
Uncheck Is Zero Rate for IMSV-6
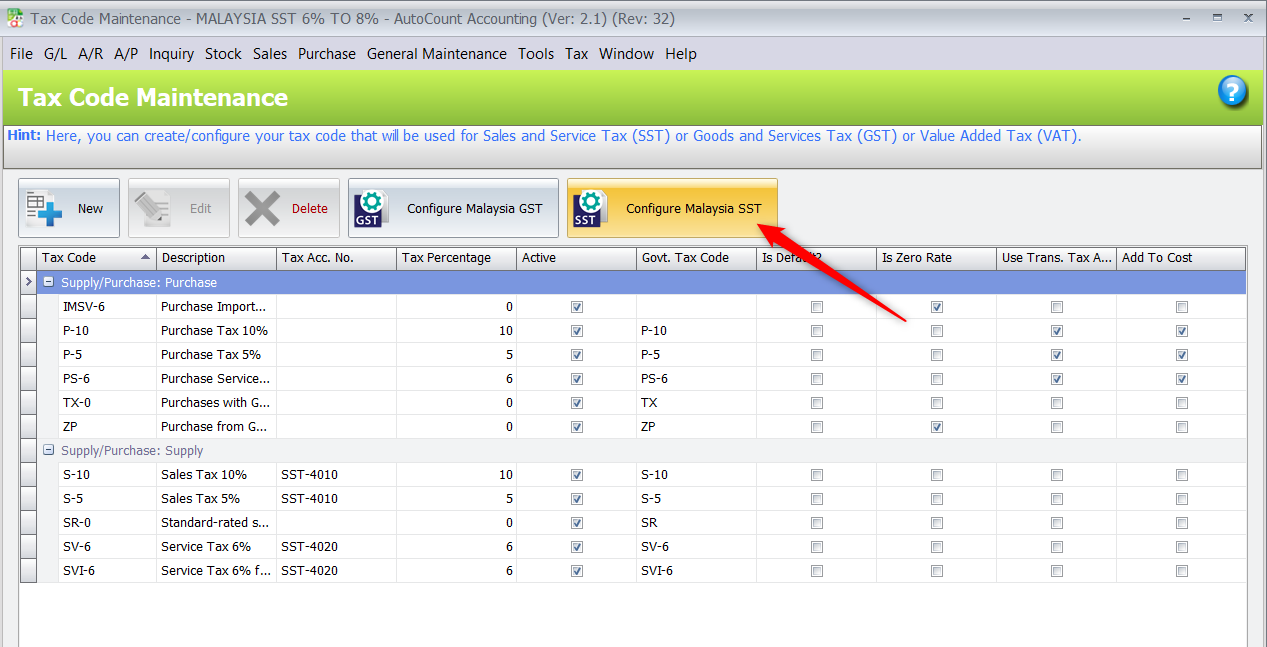937,307
